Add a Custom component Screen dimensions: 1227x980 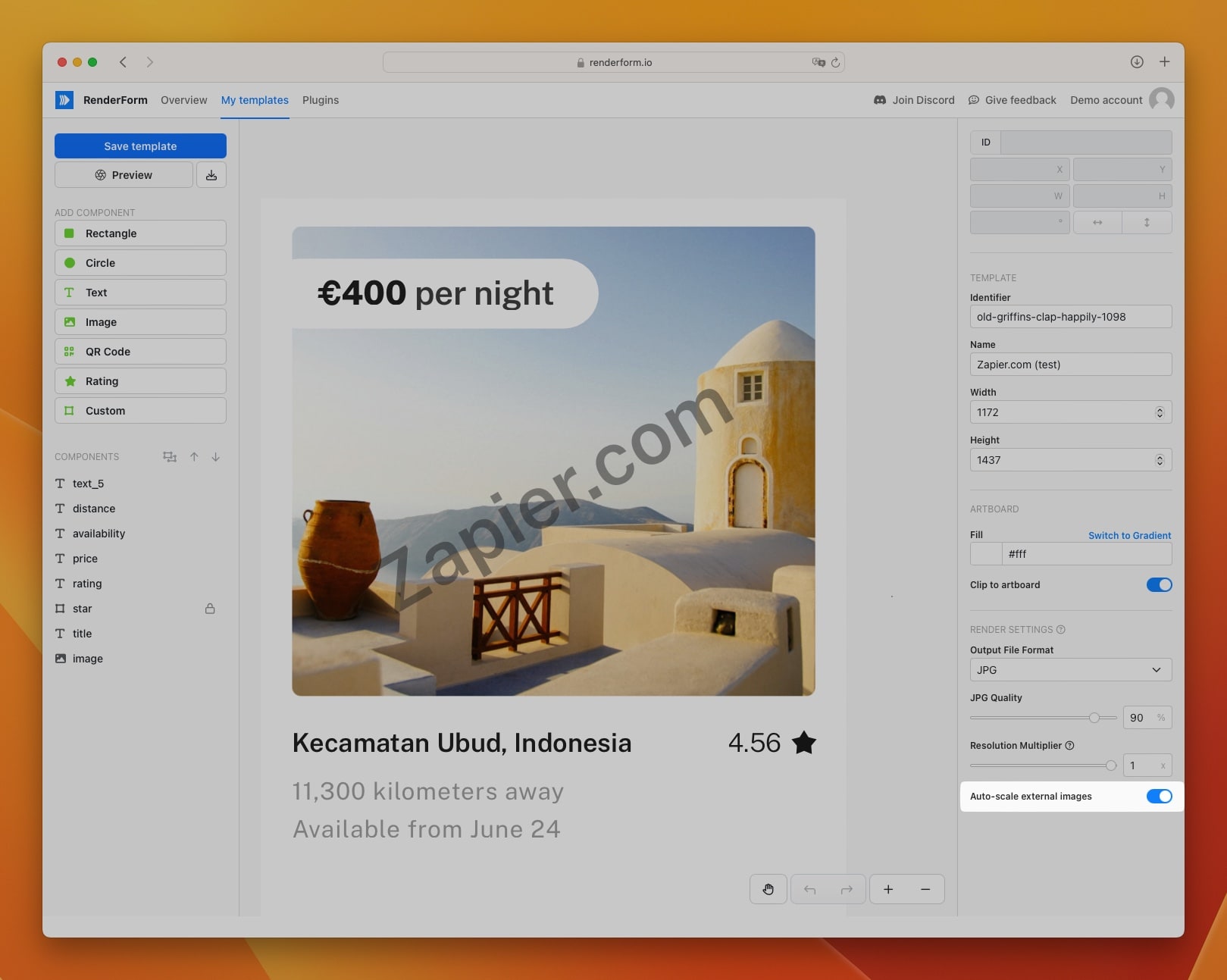point(140,411)
